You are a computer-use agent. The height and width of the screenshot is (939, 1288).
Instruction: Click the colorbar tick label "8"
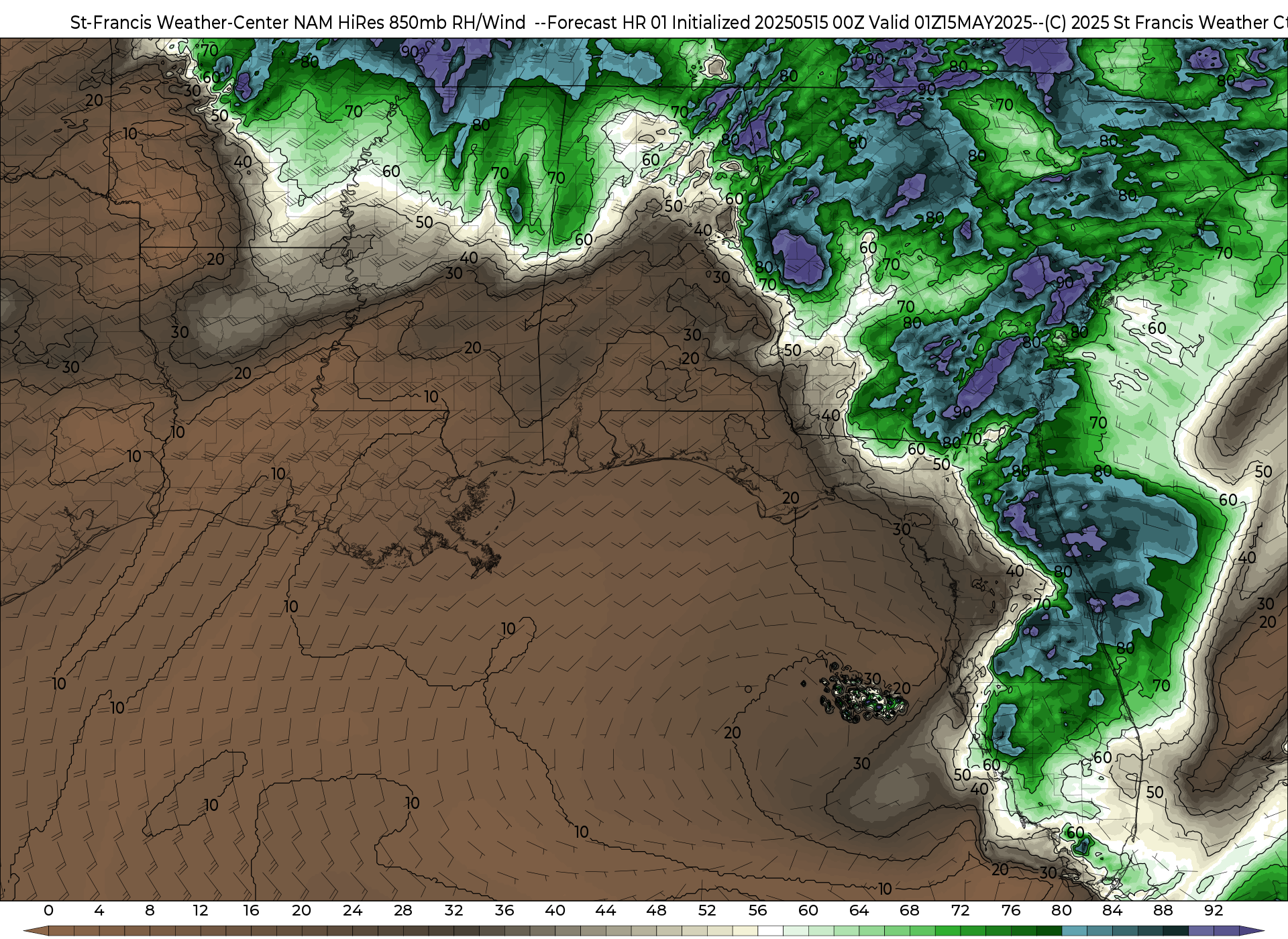[x=150, y=911]
